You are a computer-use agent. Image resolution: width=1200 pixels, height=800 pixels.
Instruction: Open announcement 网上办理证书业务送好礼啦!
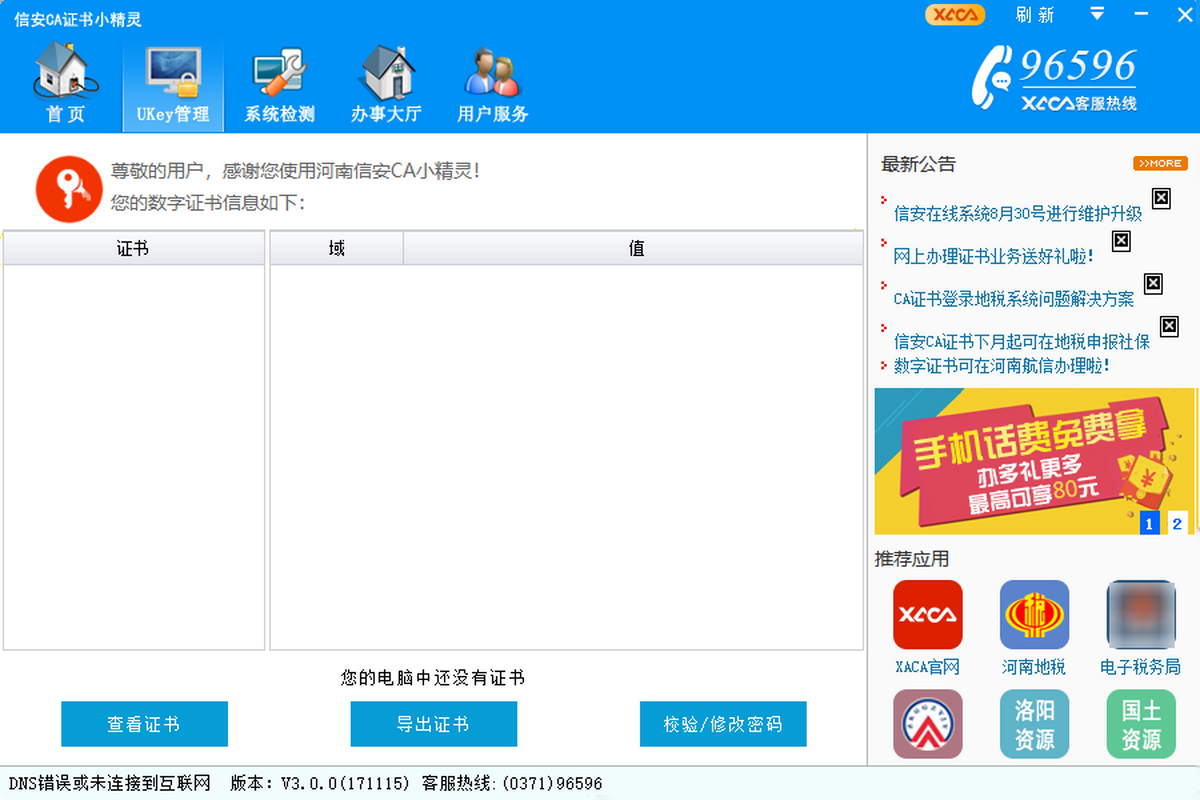[993, 256]
